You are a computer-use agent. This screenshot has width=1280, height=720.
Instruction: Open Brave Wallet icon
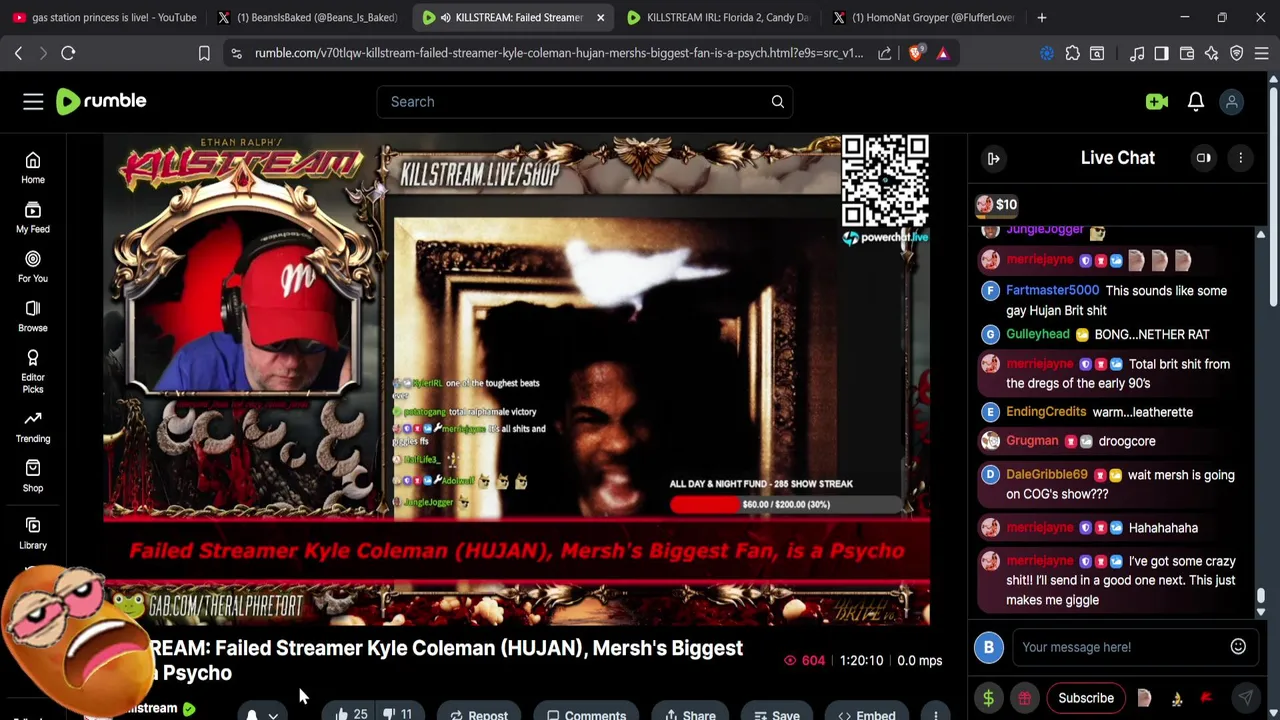1187,53
